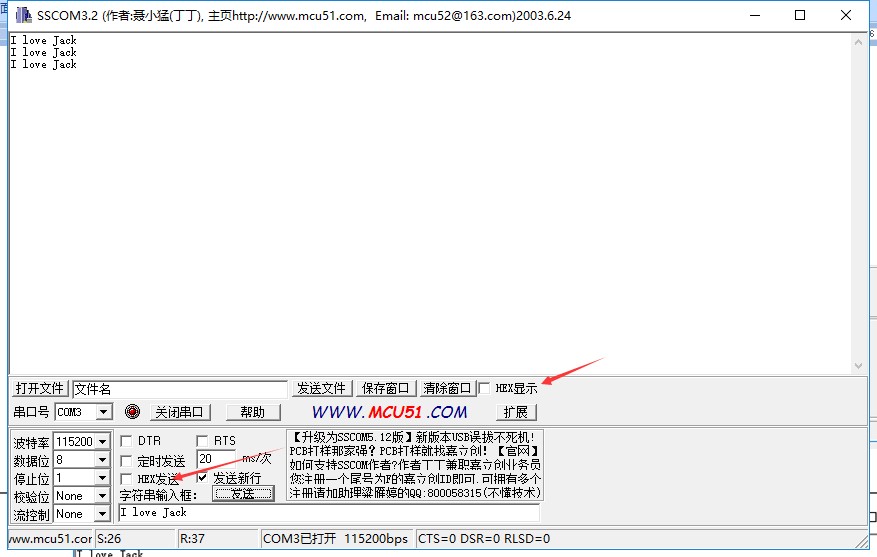Click the upgrade advertisement text panel

click(x=414, y=465)
